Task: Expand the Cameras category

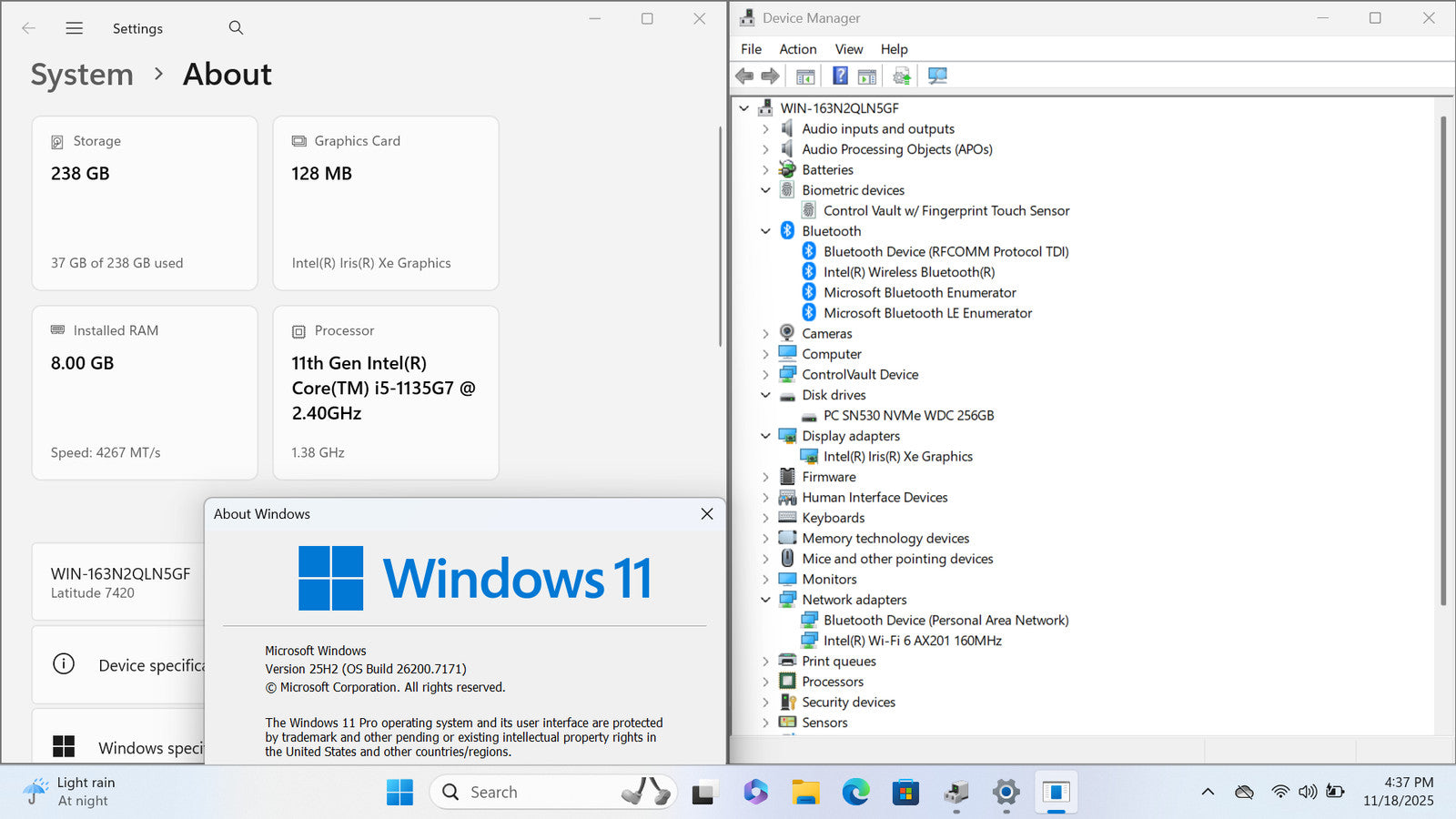Action: 765,334
